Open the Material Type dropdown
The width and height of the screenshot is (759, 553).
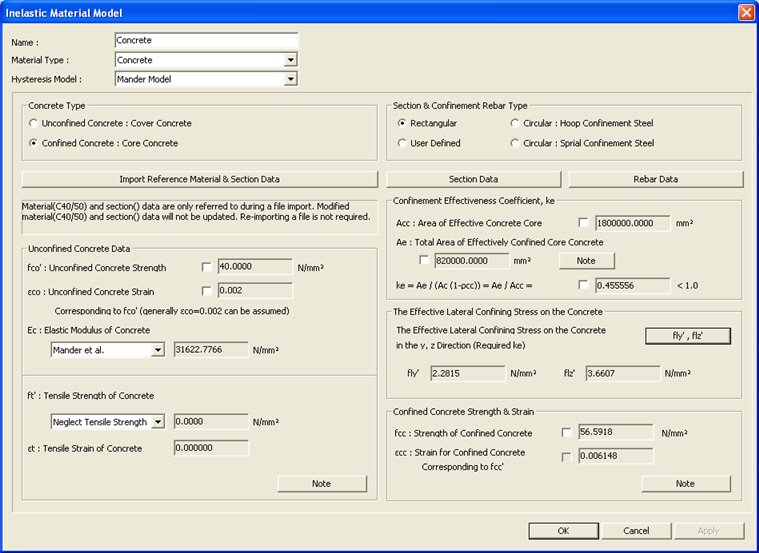pyautogui.click(x=290, y=60)
